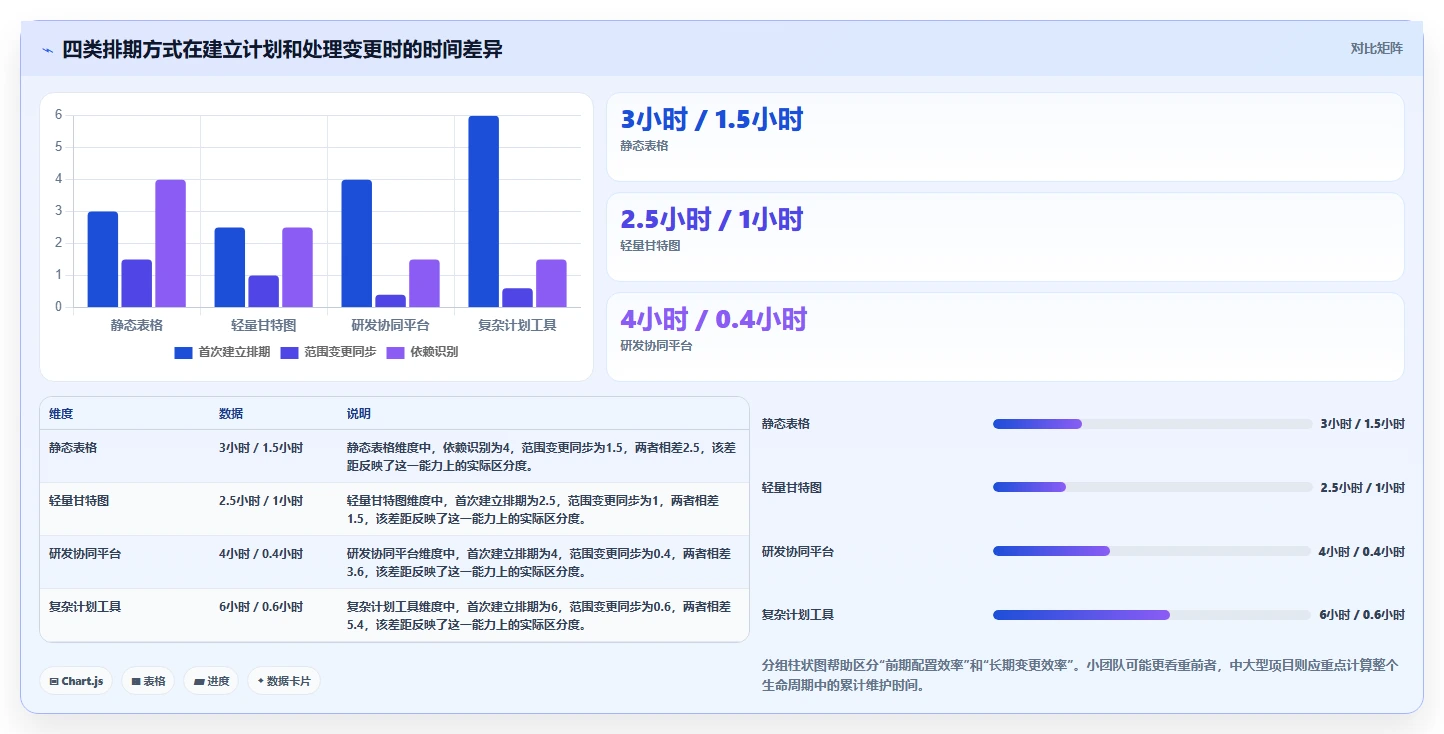Click the 轻量甘特图 table row name
Image resolution: width=1444 pixels, height=734 pixels.
[79, 501]
